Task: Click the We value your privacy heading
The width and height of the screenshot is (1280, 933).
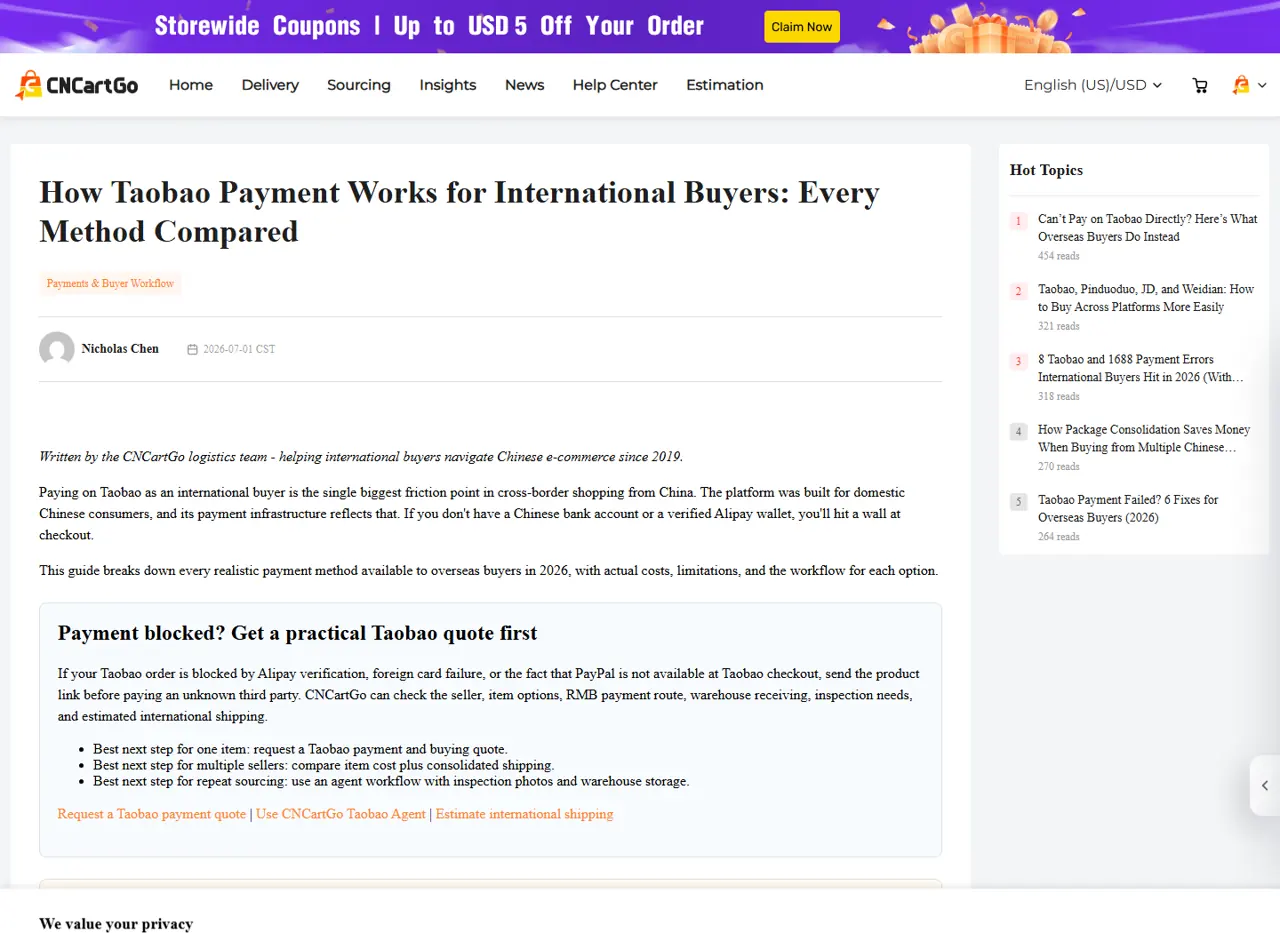Action: click(x=116, y=924)
